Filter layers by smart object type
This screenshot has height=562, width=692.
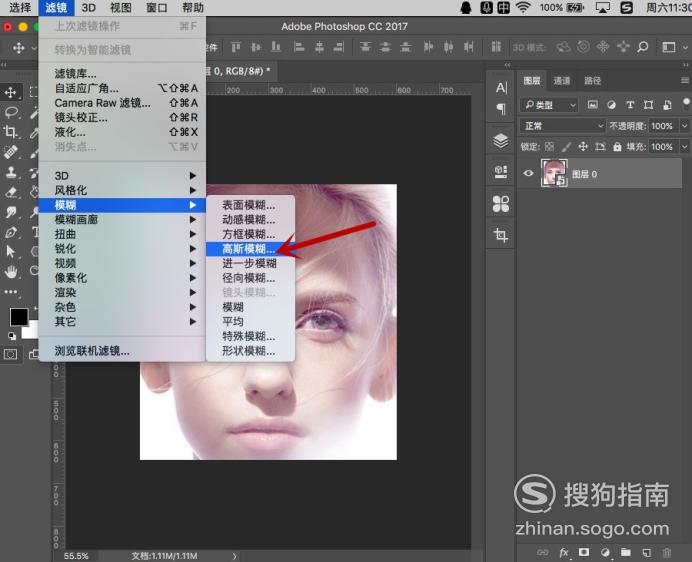click(x=667, y=105)
